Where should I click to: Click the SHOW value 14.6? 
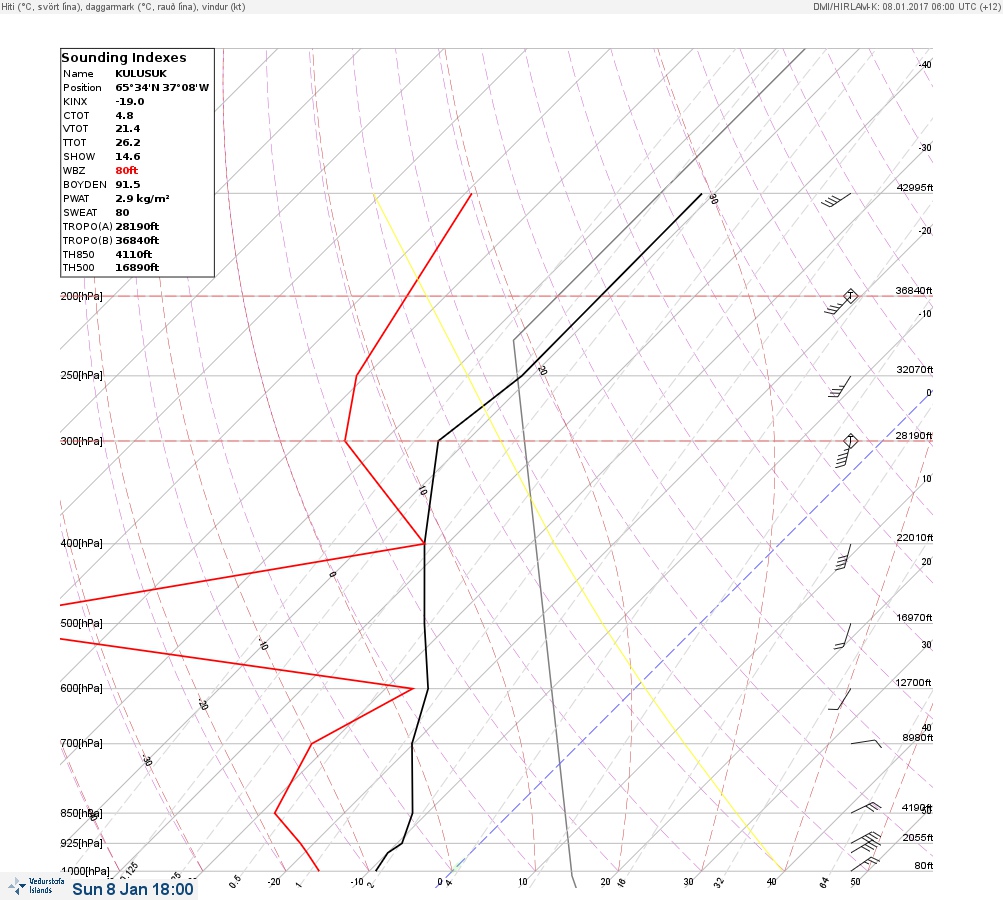[127, 157]
